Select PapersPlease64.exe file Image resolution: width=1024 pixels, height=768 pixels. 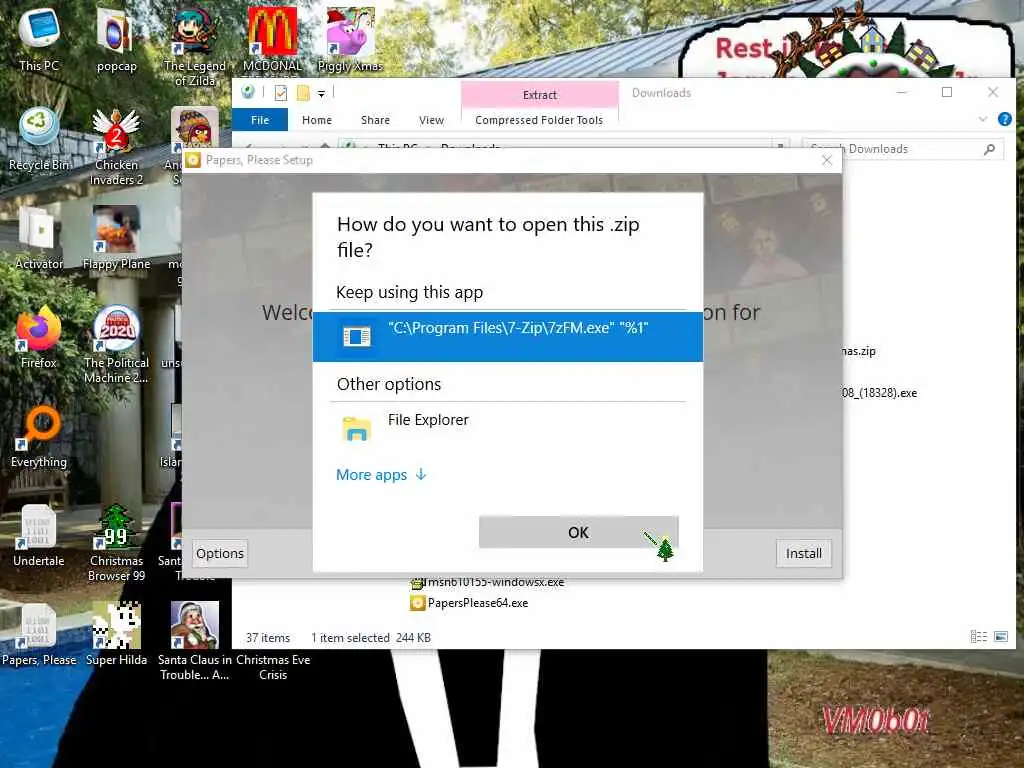[470, 603]
